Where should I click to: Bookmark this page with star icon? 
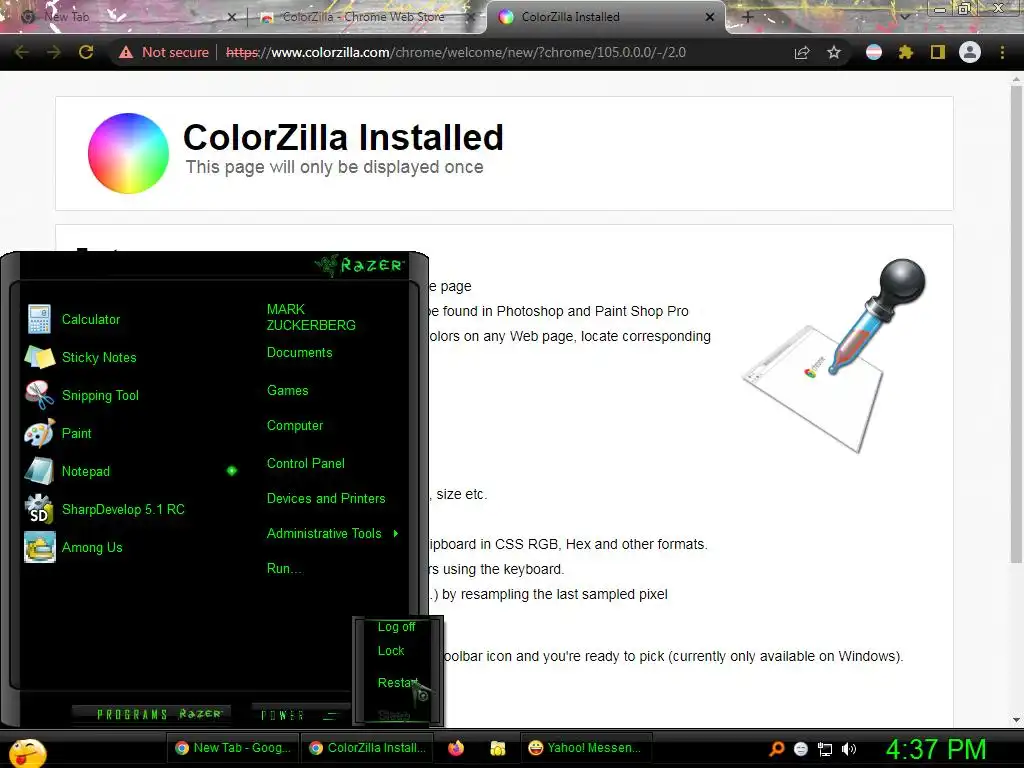[x=834, y=52]
